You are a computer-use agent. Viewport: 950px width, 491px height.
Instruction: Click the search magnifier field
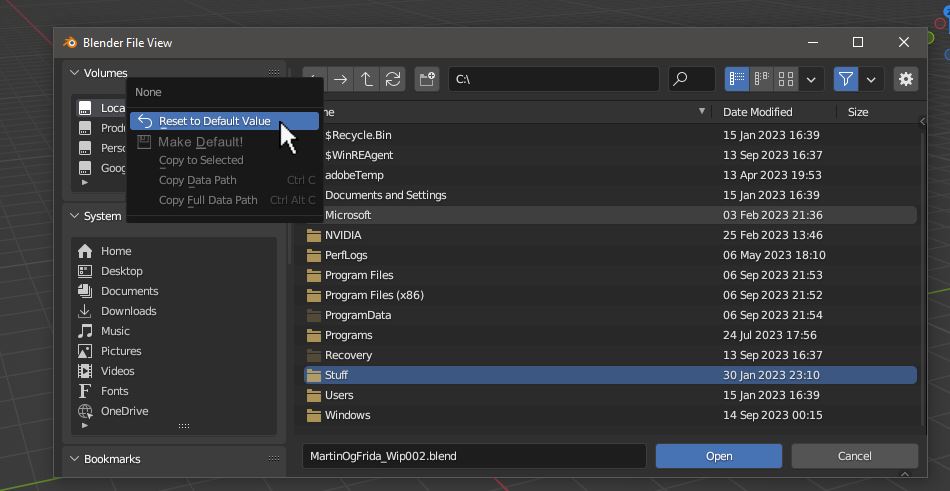(691, 79)
